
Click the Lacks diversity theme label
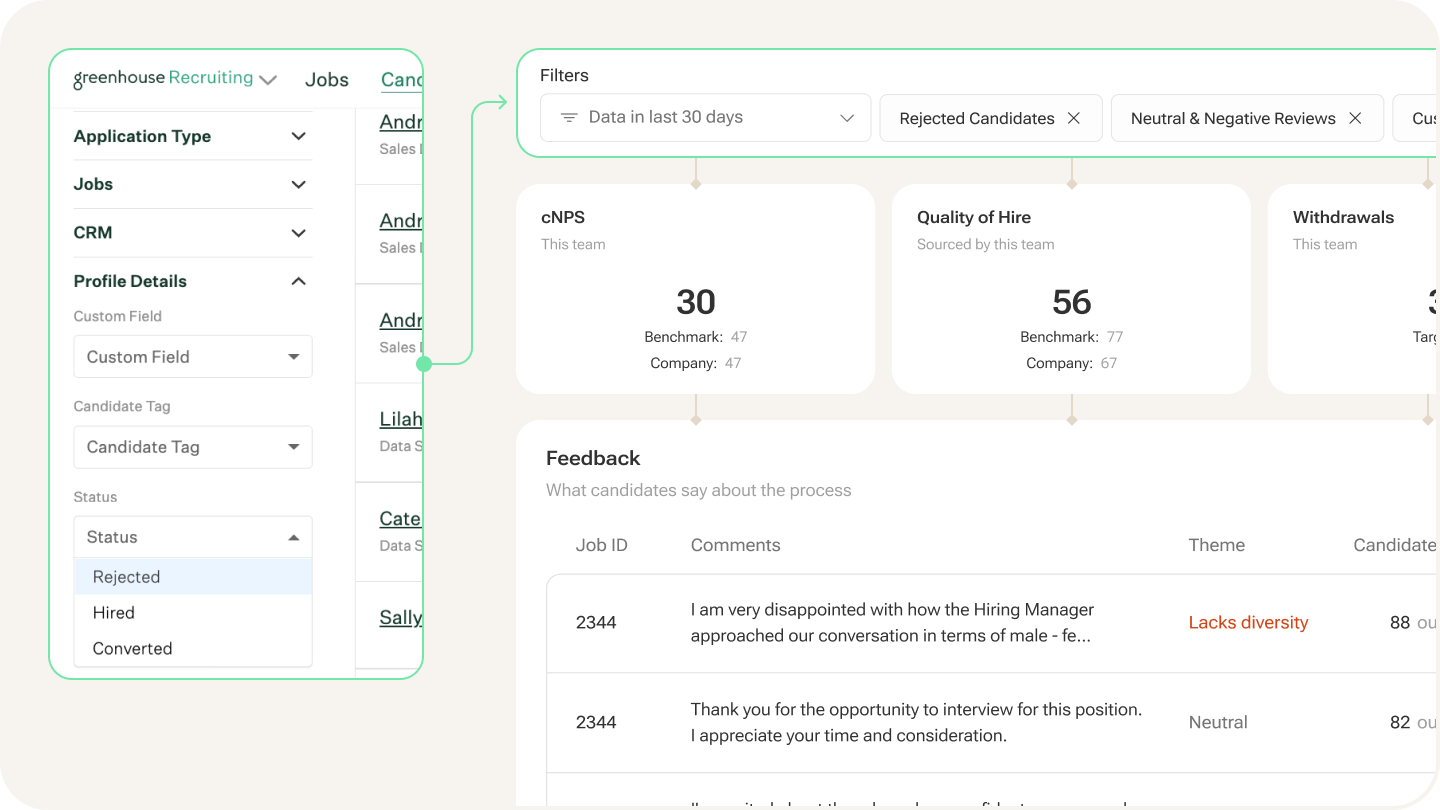point(1248,622)
